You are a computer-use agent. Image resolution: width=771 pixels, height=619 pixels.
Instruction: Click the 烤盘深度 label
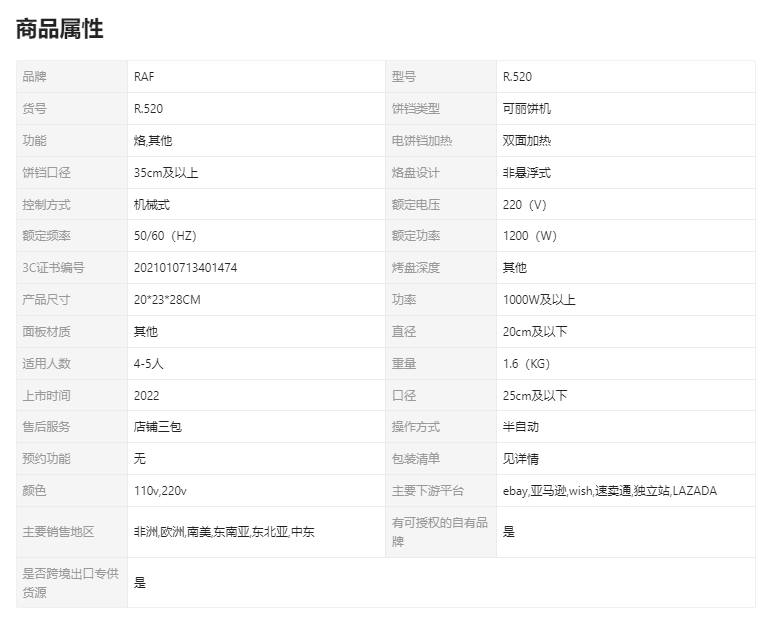click(415, 267)
